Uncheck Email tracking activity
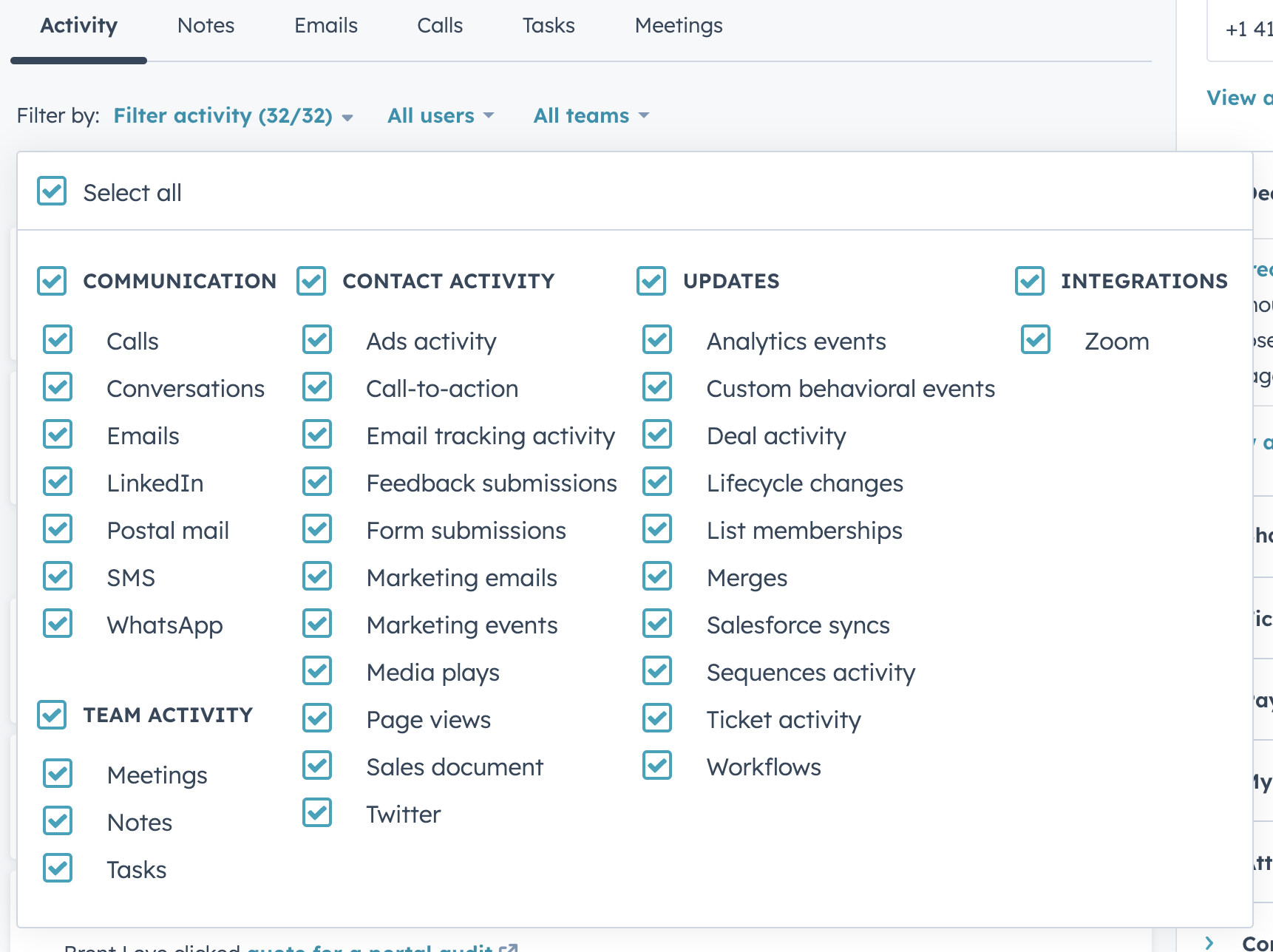 click(317, 435)
